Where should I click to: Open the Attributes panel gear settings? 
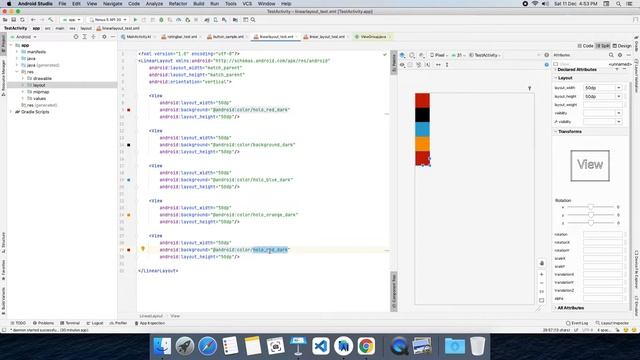tap(620, 55)
